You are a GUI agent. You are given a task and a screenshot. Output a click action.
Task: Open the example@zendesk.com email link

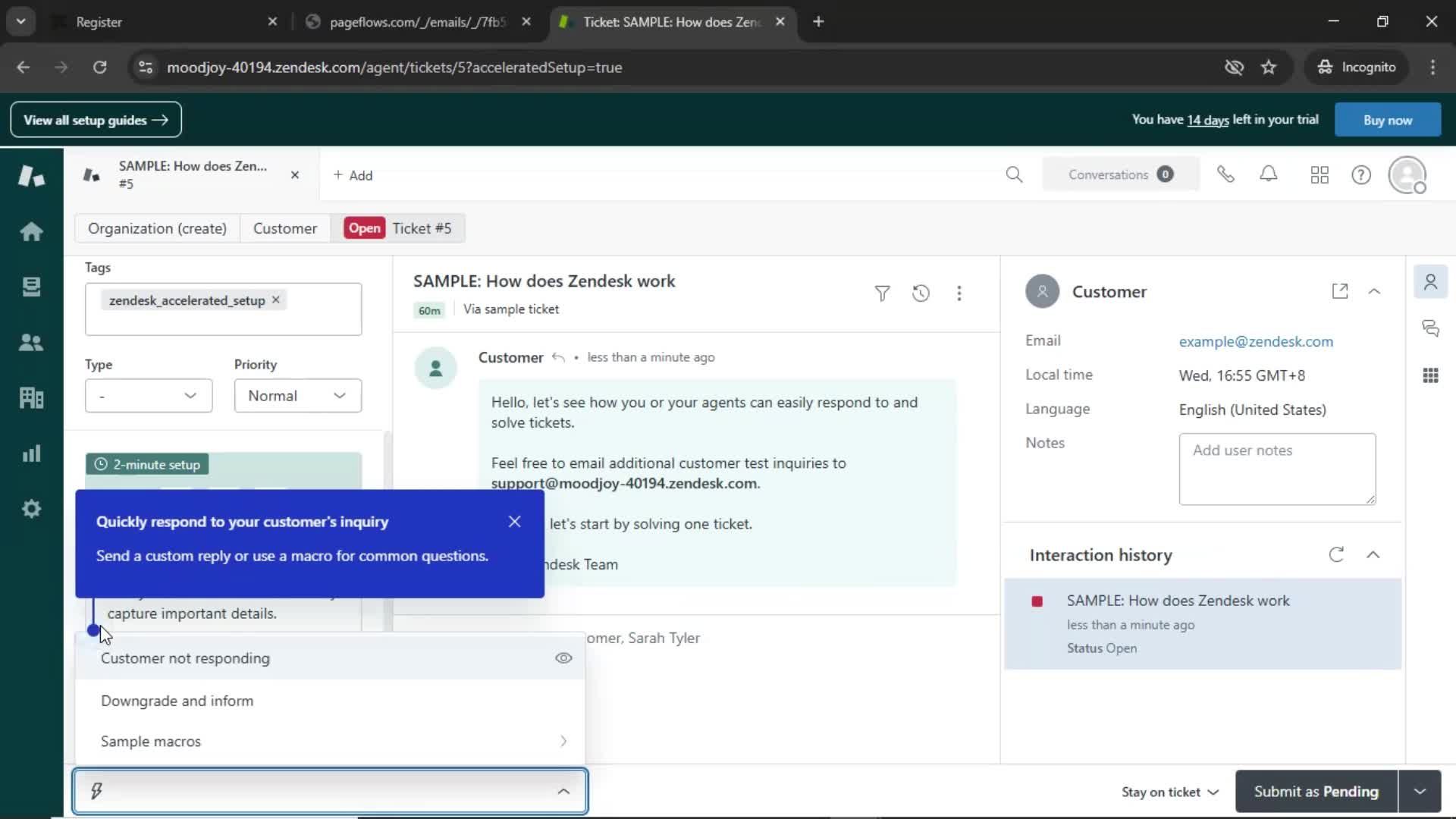point(1256,342)
